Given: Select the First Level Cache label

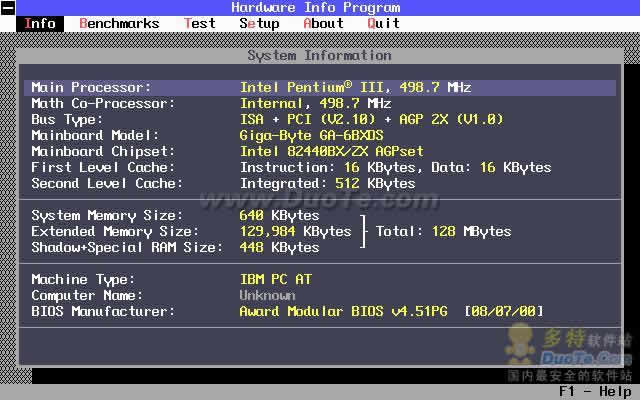Looking at the screenshot, I should tap(103, 167).
